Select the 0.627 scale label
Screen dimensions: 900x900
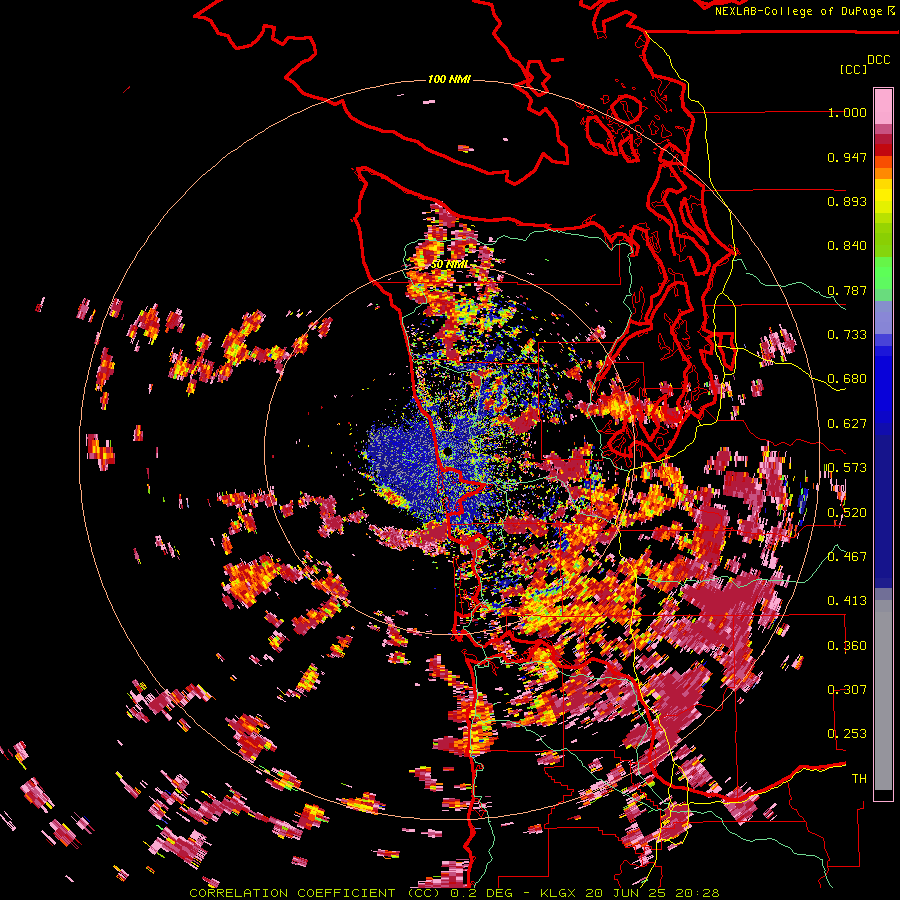tap(847, 424)
